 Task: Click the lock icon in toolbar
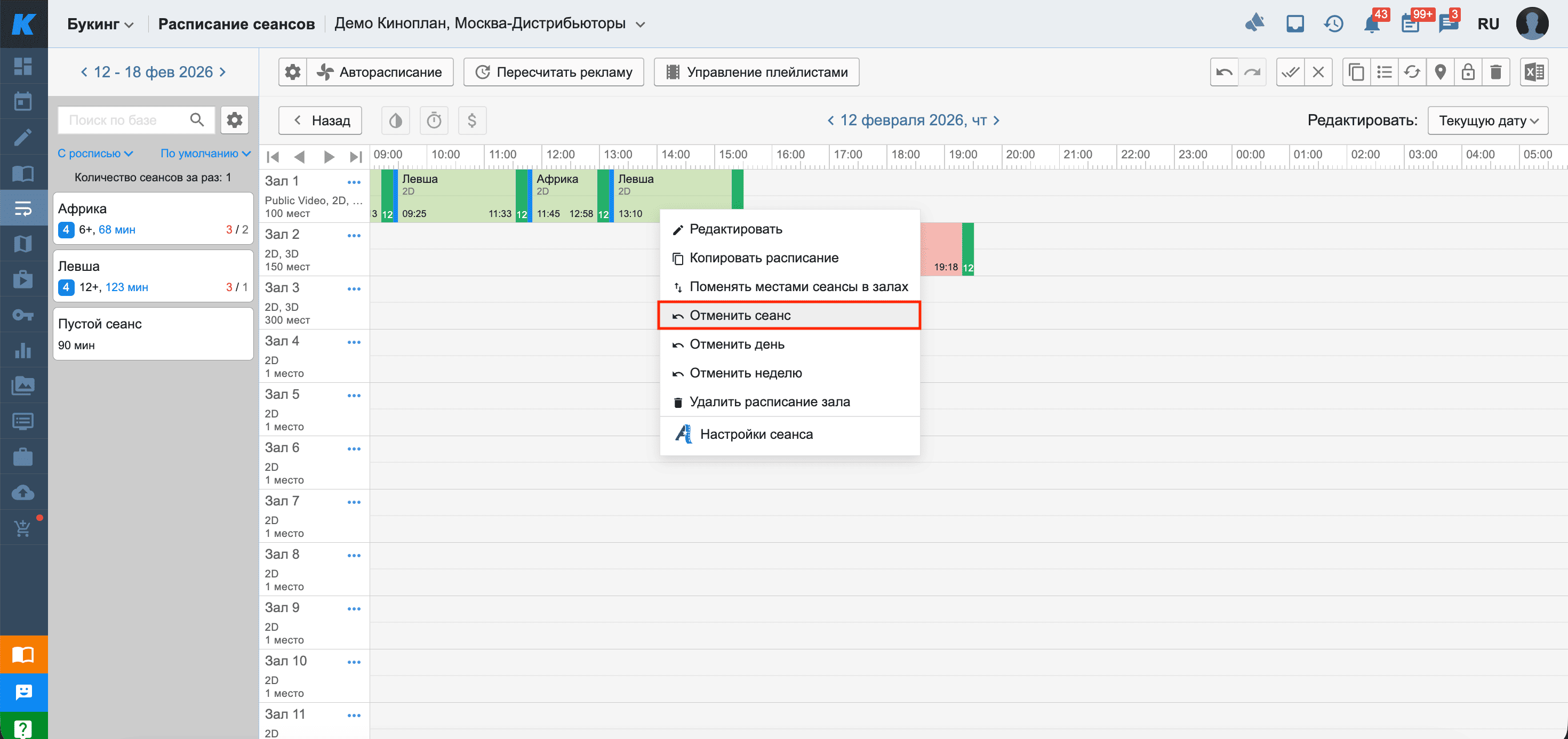tap(1468, 73)
